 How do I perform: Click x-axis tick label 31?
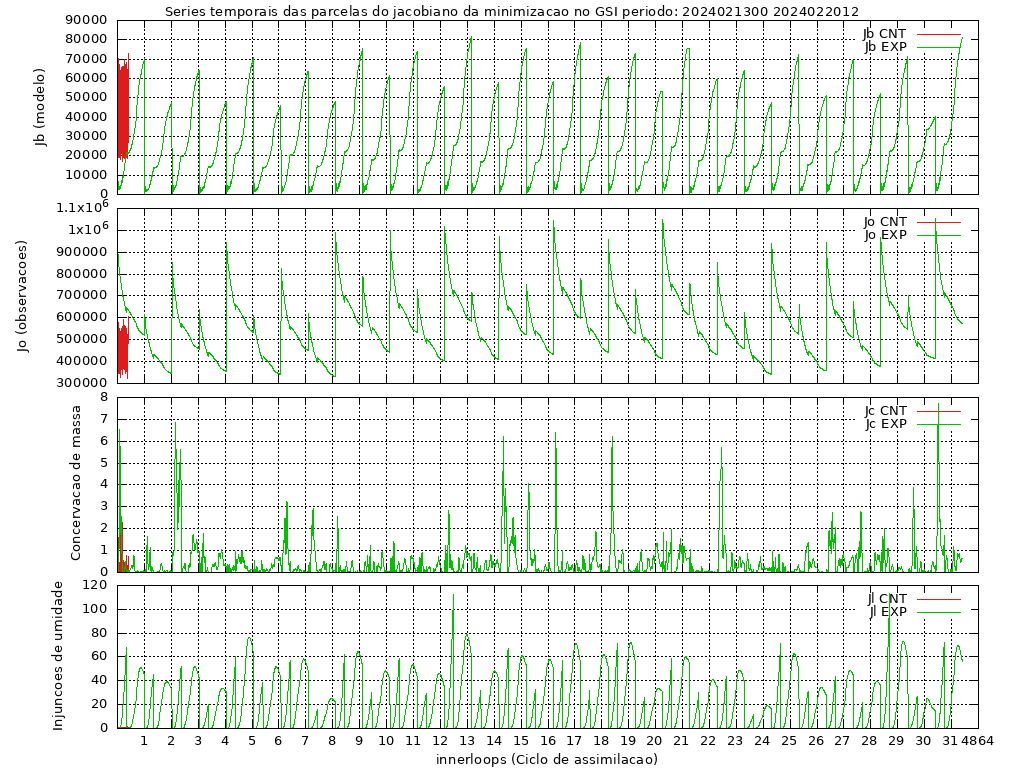pos(948,741)
